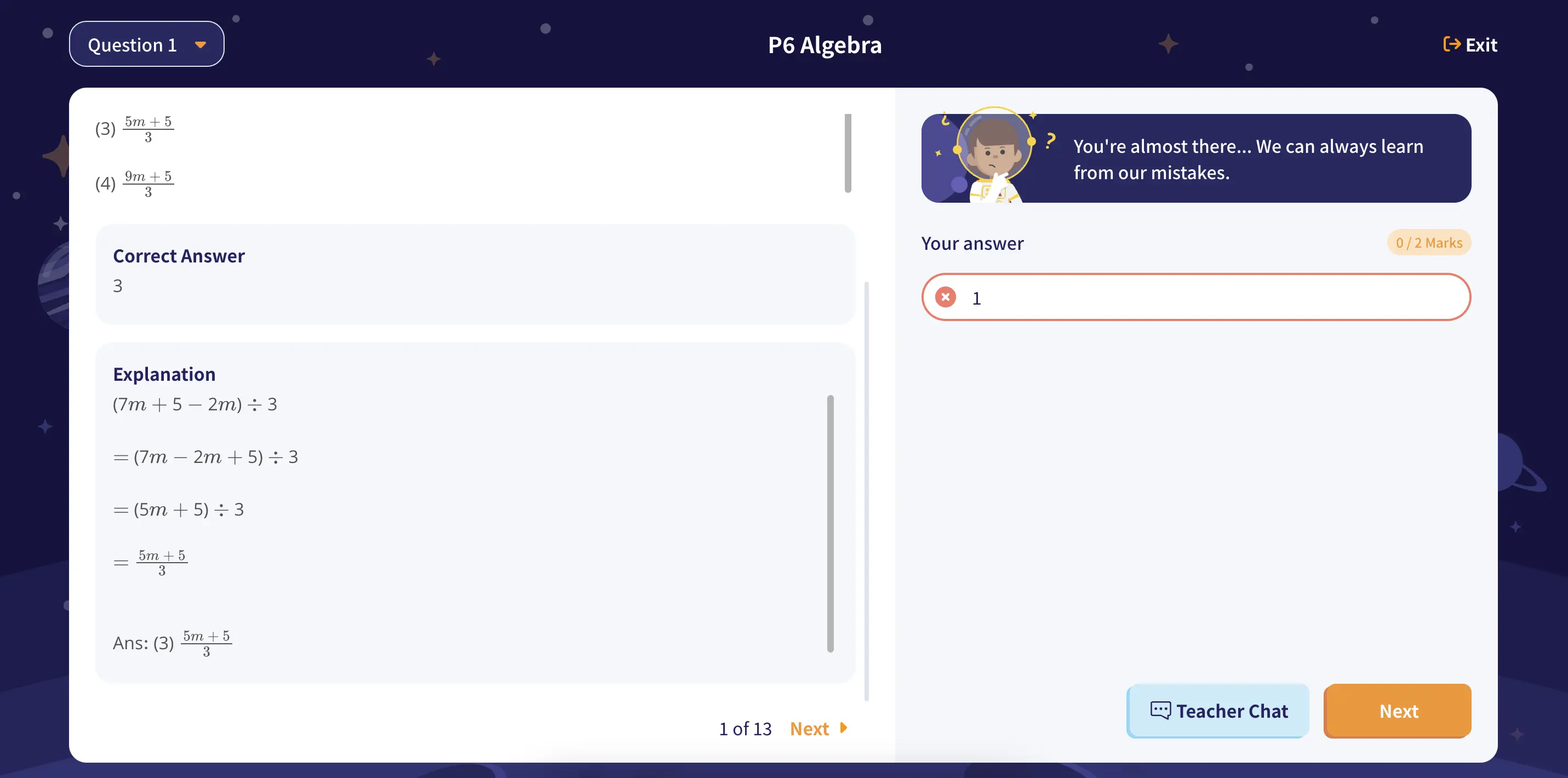Image resolution: width=1568 pixels, height=778 pixels.
Task: Click the Explanation panel scrollbar
Action: coord(830,524)
